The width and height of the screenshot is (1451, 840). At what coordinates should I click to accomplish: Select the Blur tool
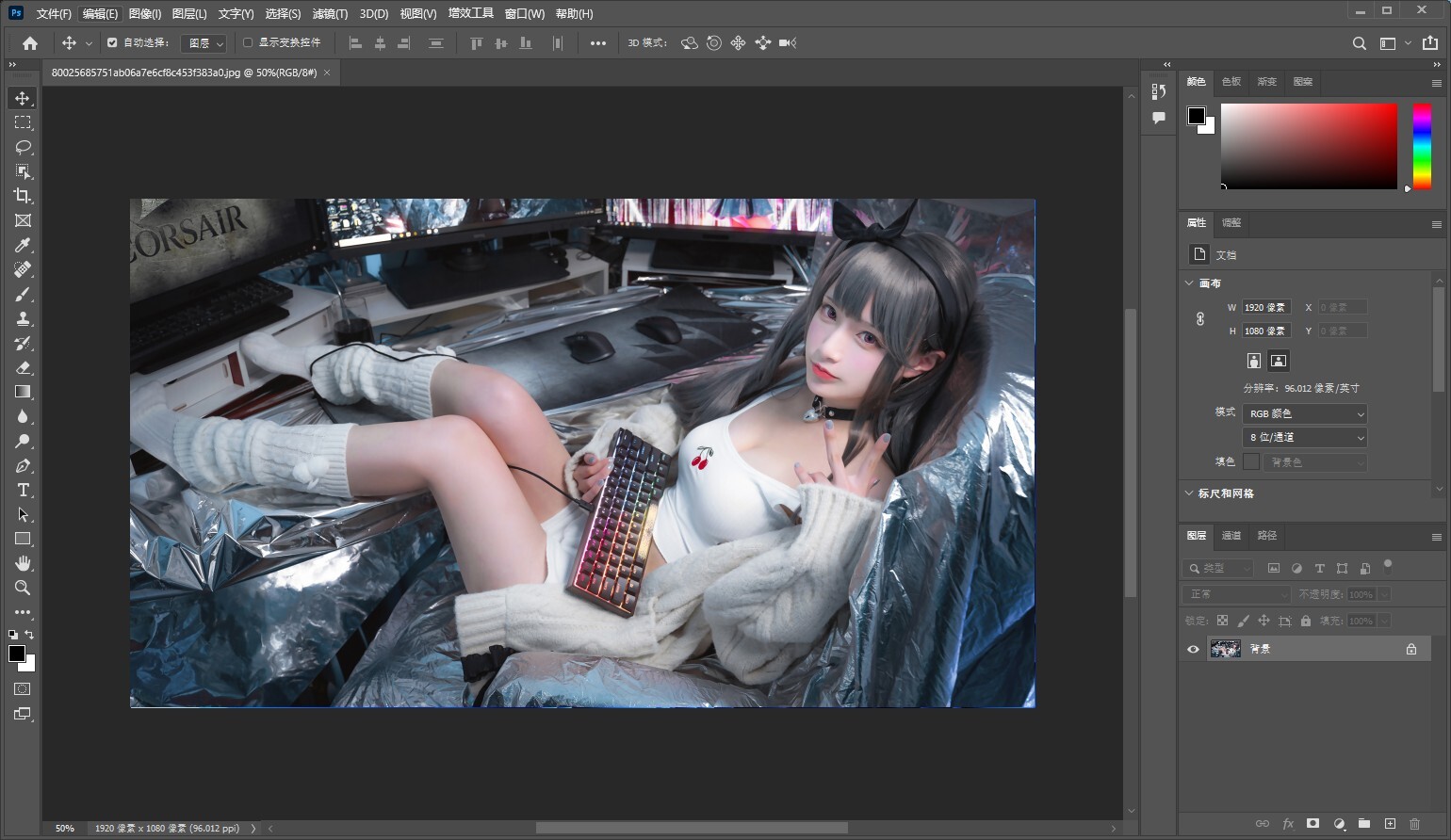coord(23,416)
